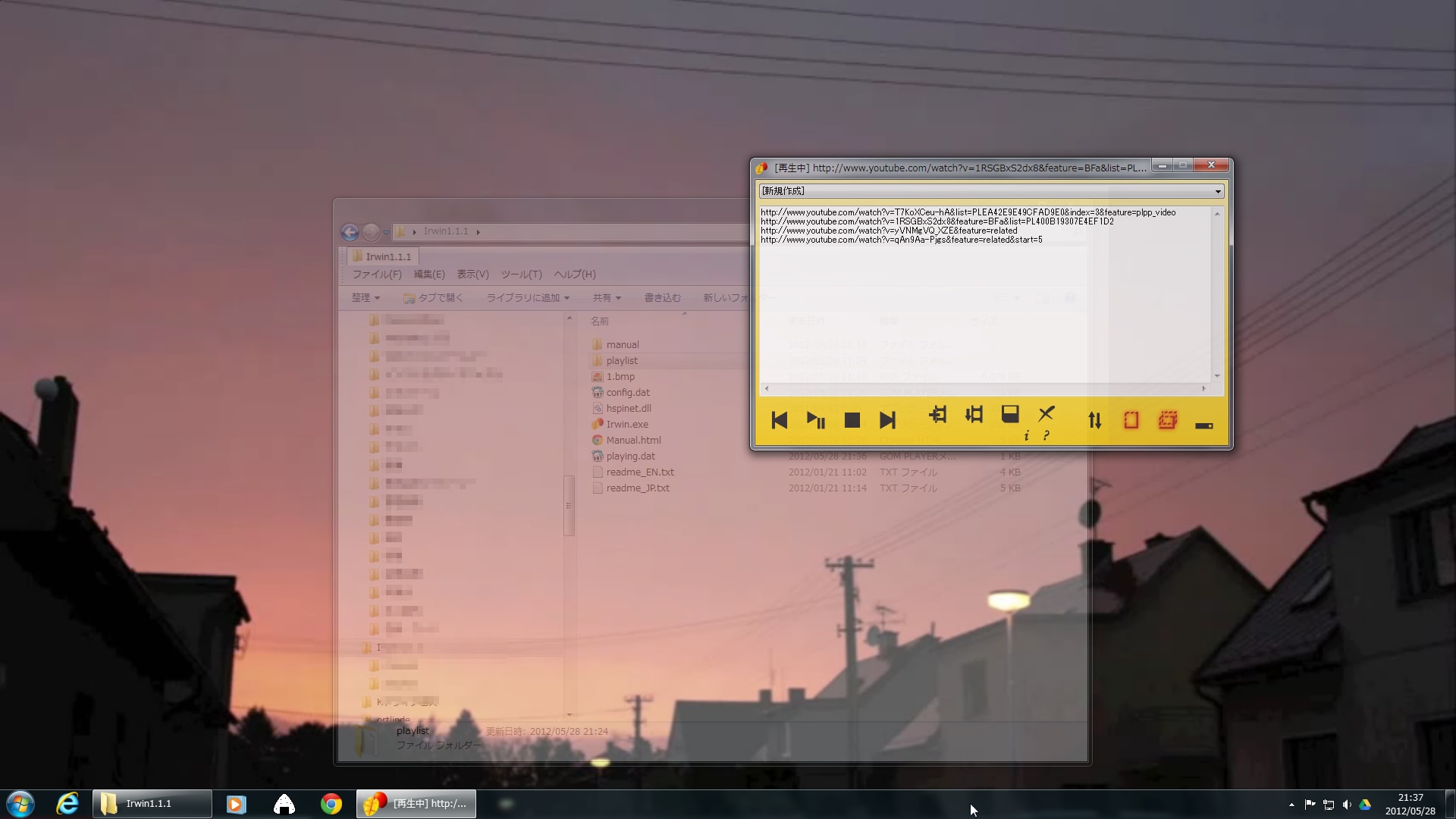Click the insert video downward icon
The width and height of the screenshot is (1456, 819).
point(974,414)
